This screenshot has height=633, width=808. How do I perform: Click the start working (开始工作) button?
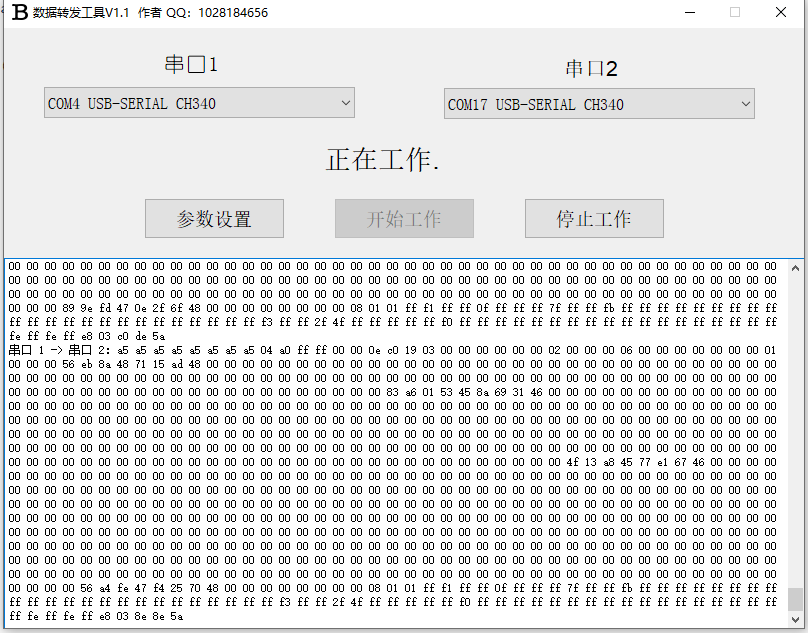404,218
